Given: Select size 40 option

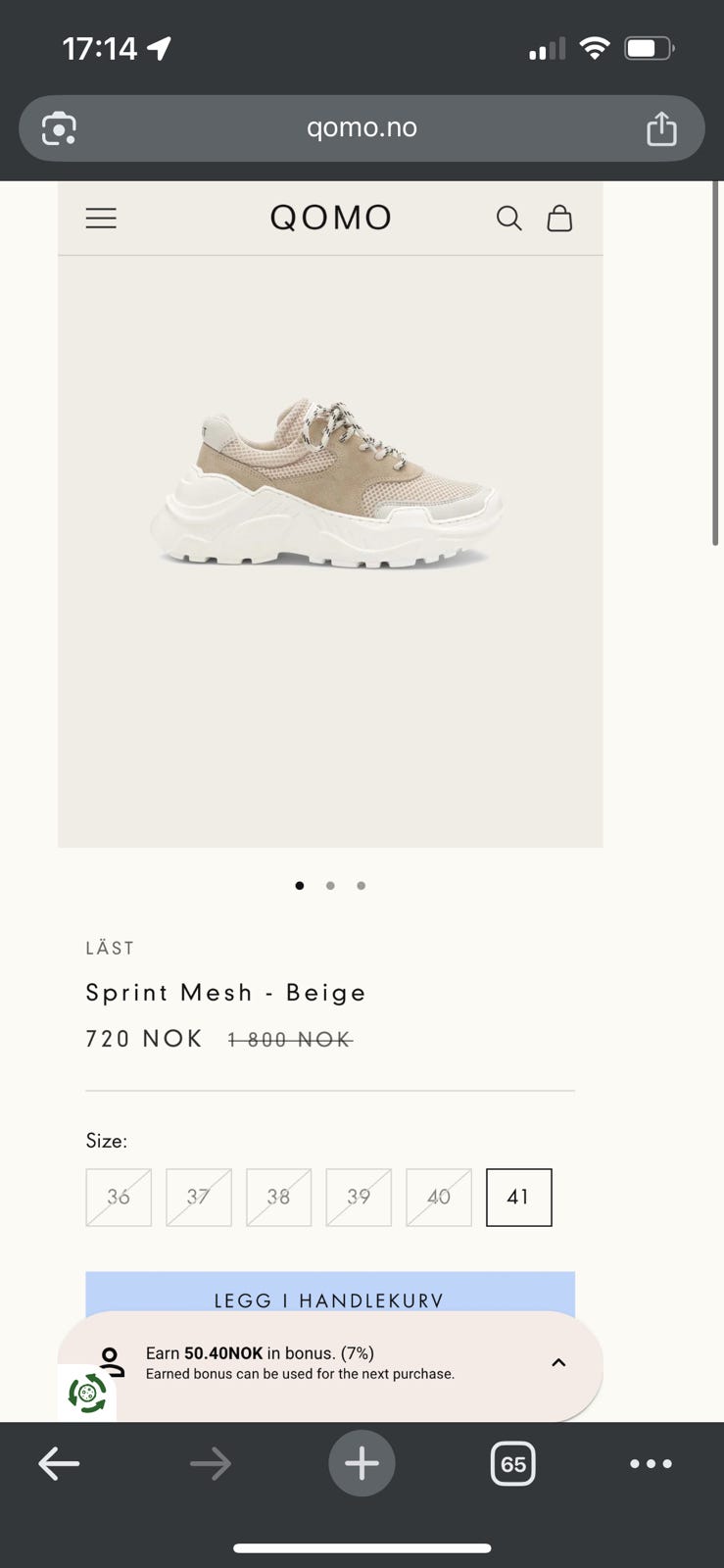Looking at the screenshot, I should (x=438, y=1197).
